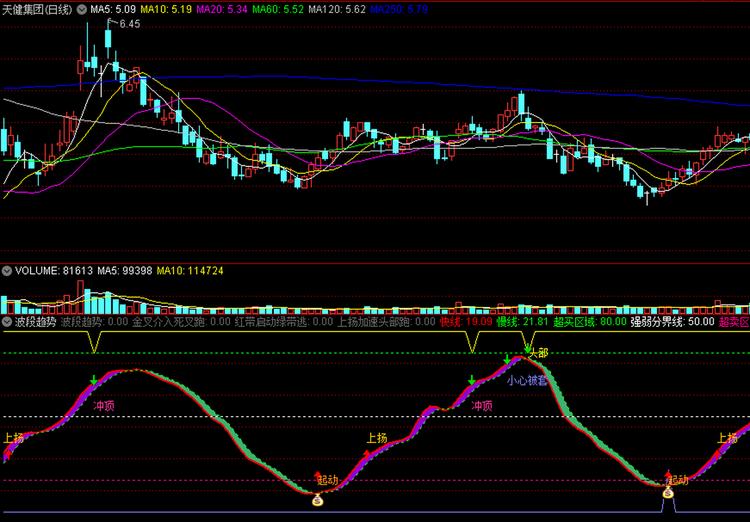Click the second 起动 label at the right
Viewport: 750px width, 522px height.
[678, 480]
